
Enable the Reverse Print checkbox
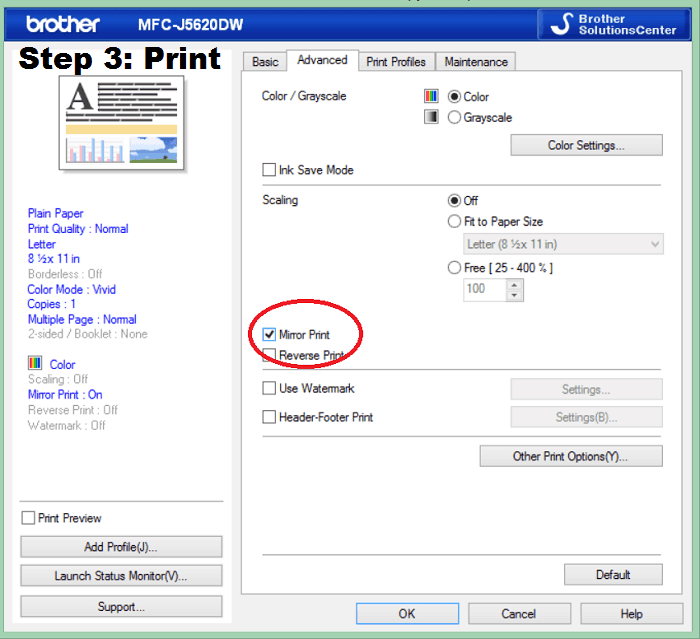coord(269,355)
